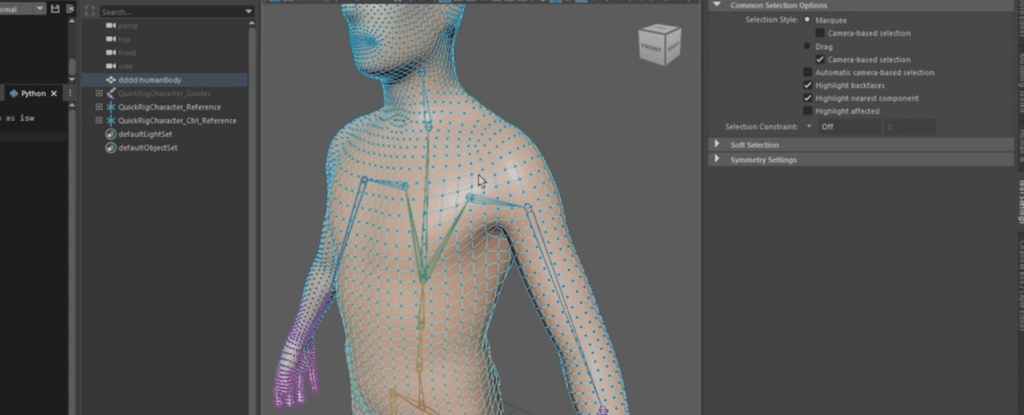Click the 'as isw' script text line
Screen dimensions: 1024x415
[x=20, y=118]
